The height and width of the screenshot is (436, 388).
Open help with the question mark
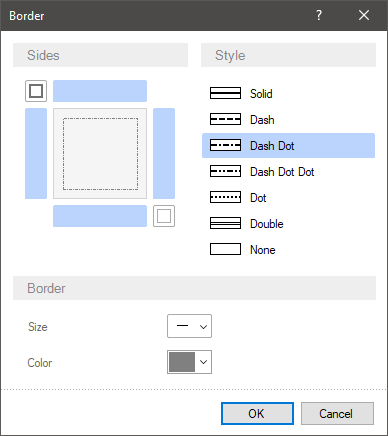click(x=319, y=15)
